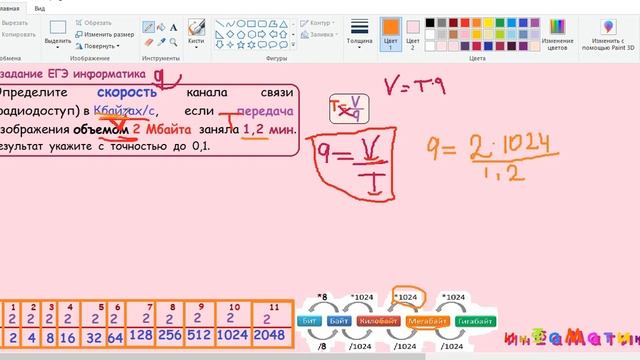Viewport: 640px width, 360px height.
Task: Click the horizontal scrollbar under the canvas
Action: pyautogui.click(x=212, y=357)
